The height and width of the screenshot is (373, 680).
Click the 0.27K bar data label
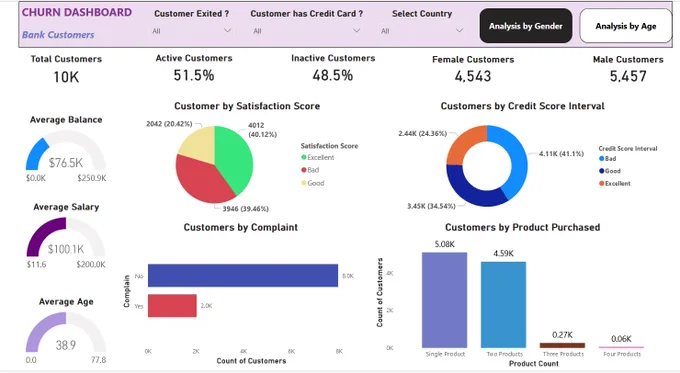(562, 335)
